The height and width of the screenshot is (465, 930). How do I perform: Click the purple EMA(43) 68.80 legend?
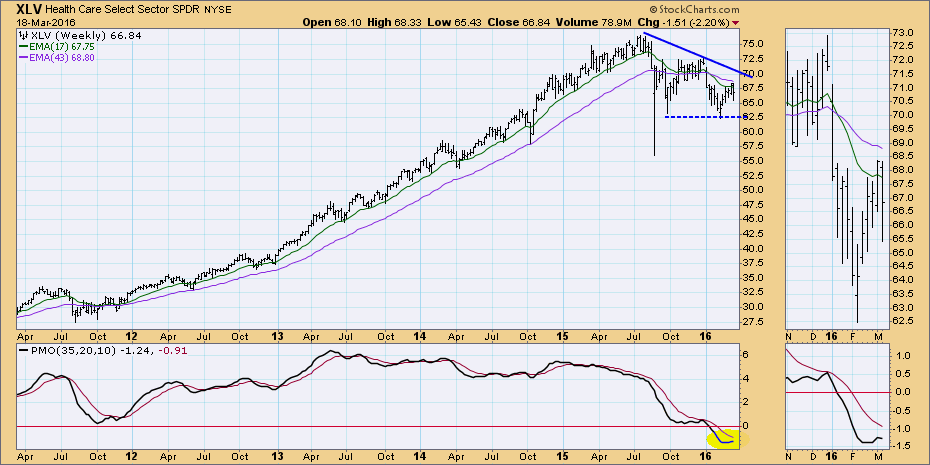click(57, 57)
